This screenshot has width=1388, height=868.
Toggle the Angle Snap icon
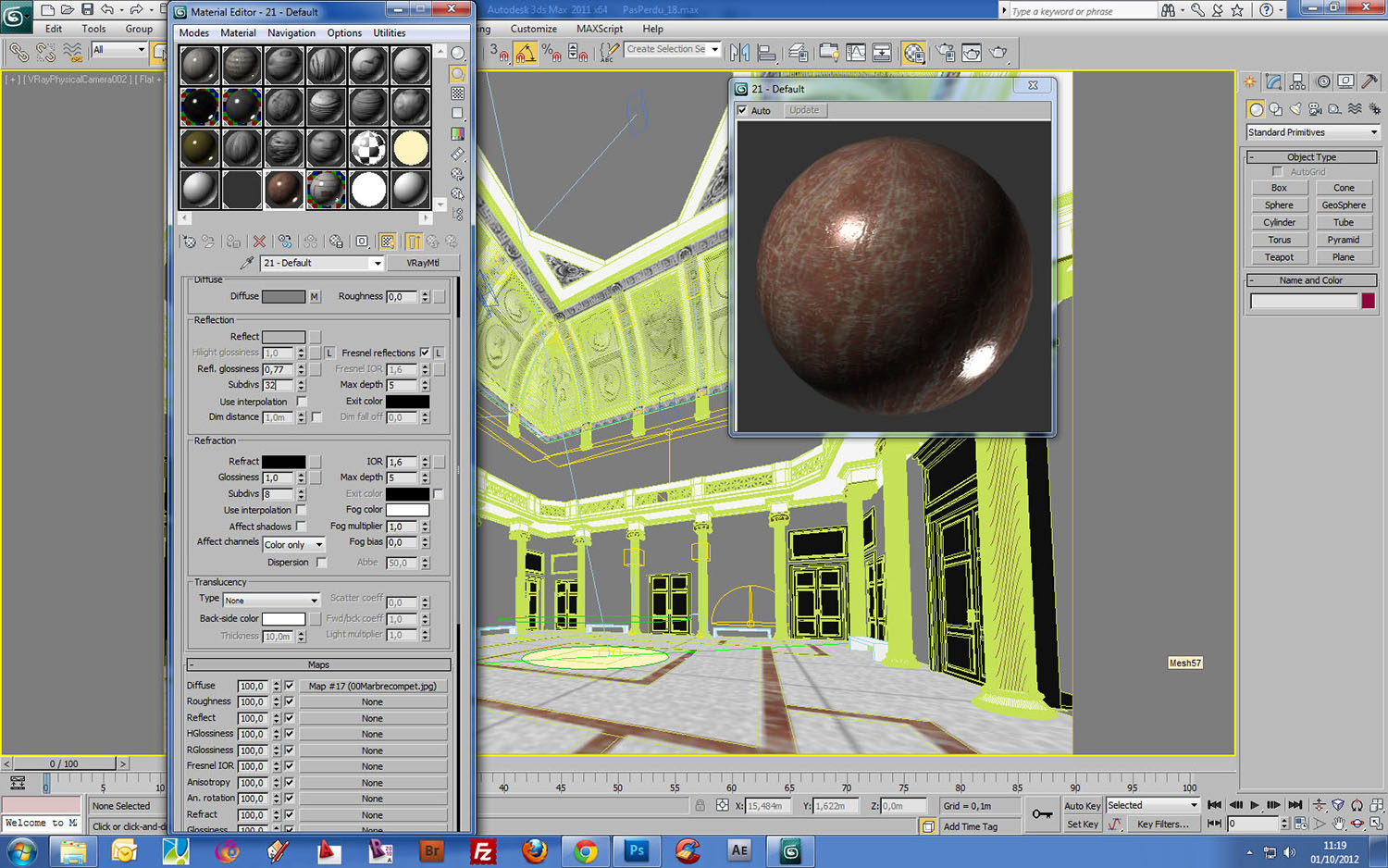click(x=526, y=54)
